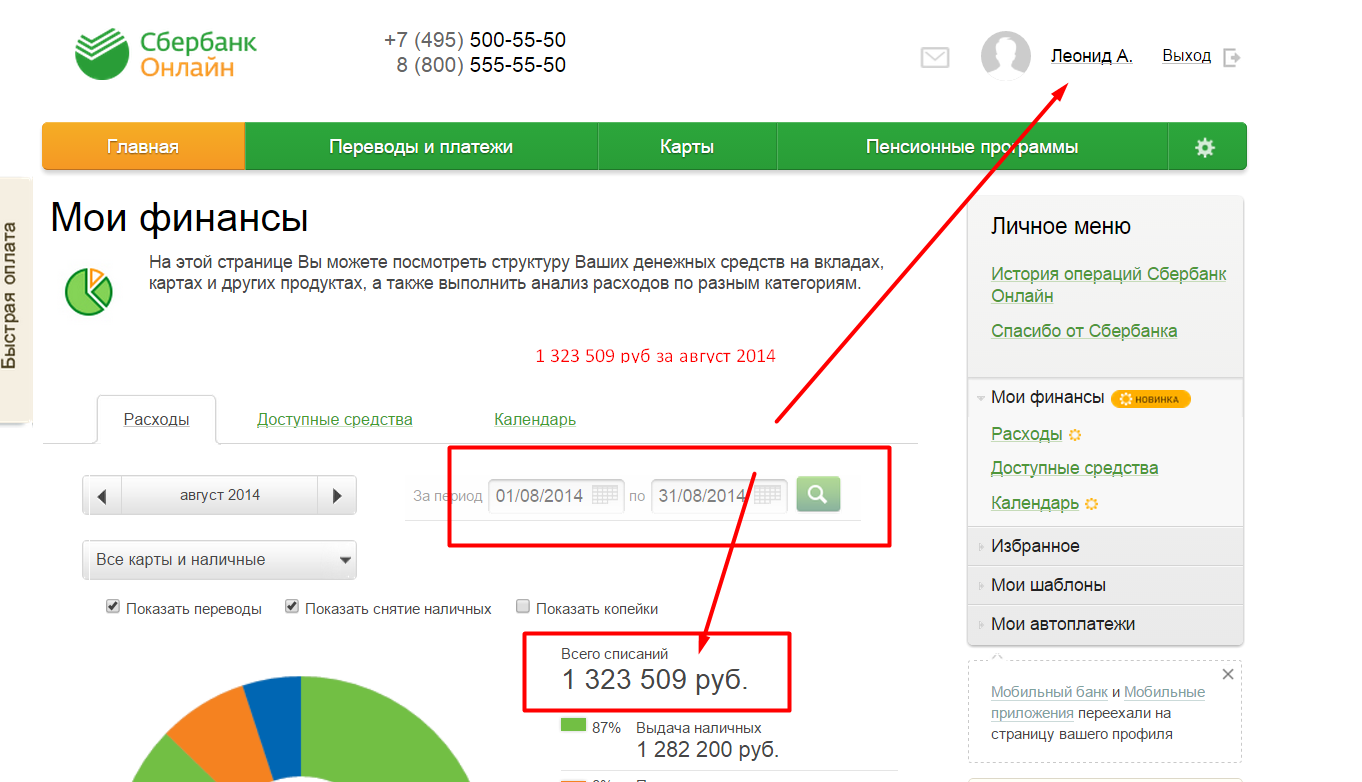Click green Выдача наличных legend swatch

coord(573,726)
